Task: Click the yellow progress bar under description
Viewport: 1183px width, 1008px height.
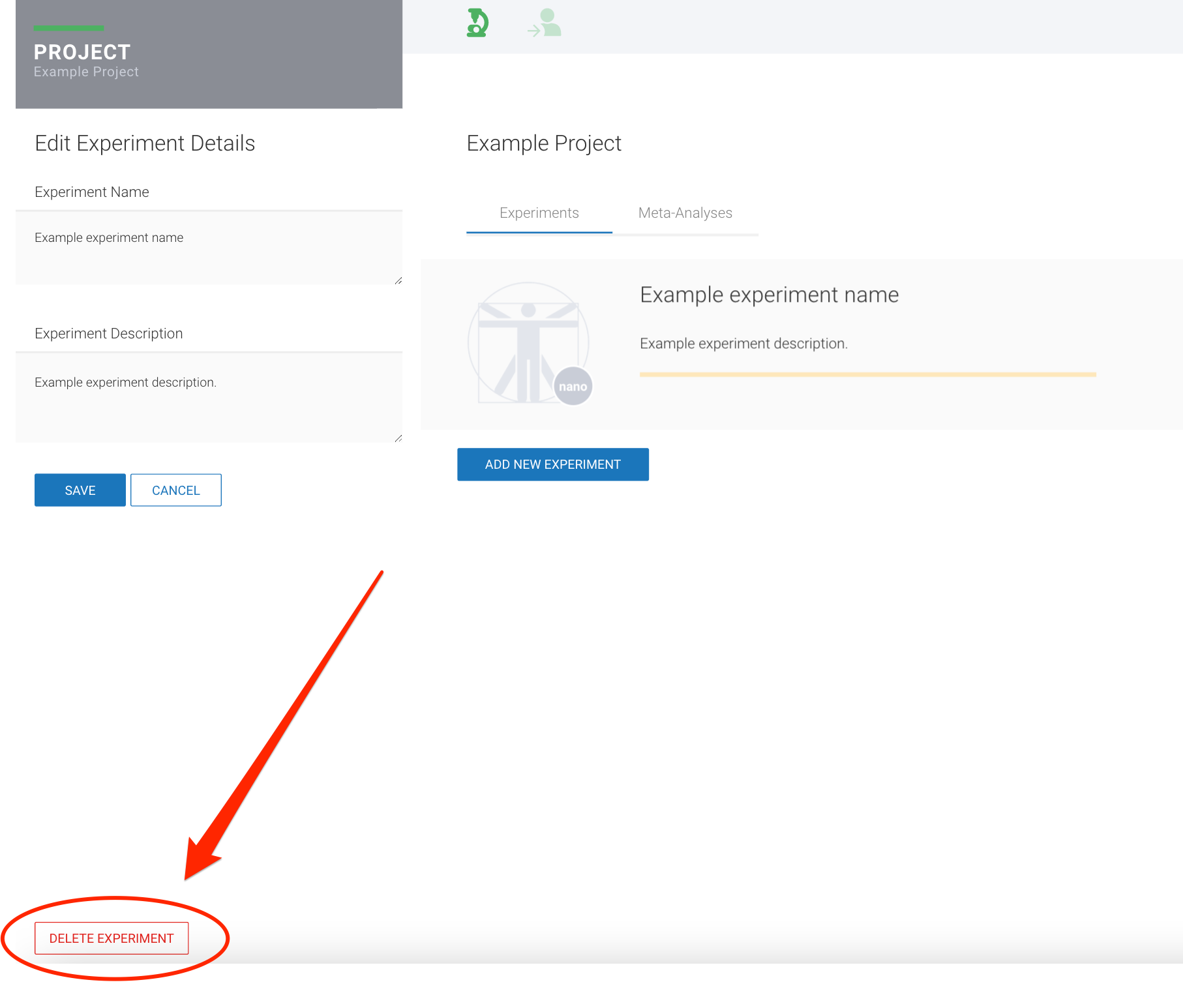Action: [868, 375]
